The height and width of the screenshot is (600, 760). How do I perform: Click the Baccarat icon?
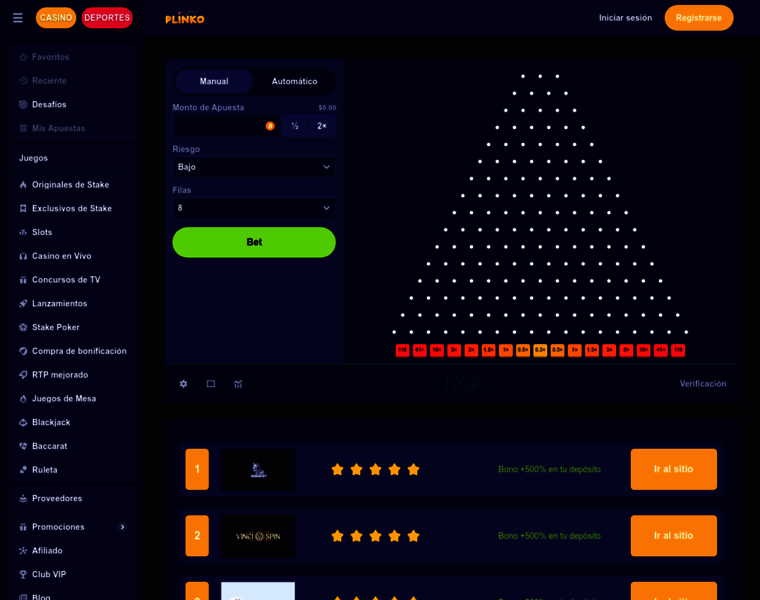click(x=23, y=446)
